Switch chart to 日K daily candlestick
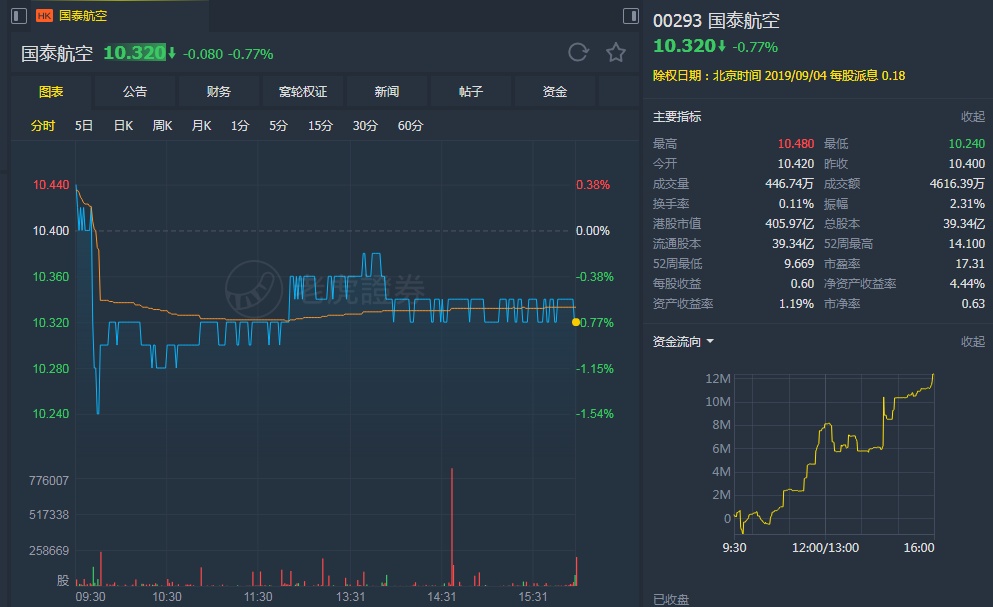This screenshot has width=993, height=607. pos(123,126)
